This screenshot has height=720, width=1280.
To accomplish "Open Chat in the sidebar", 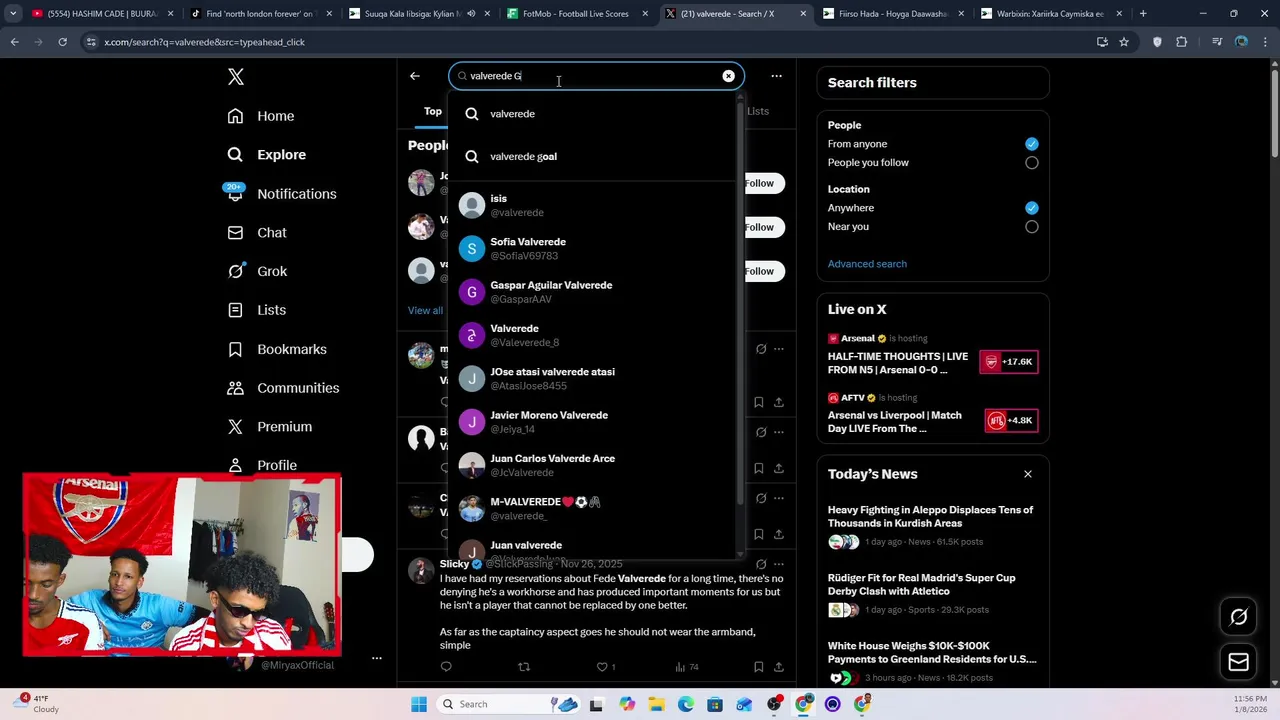I will click(257, 232).
